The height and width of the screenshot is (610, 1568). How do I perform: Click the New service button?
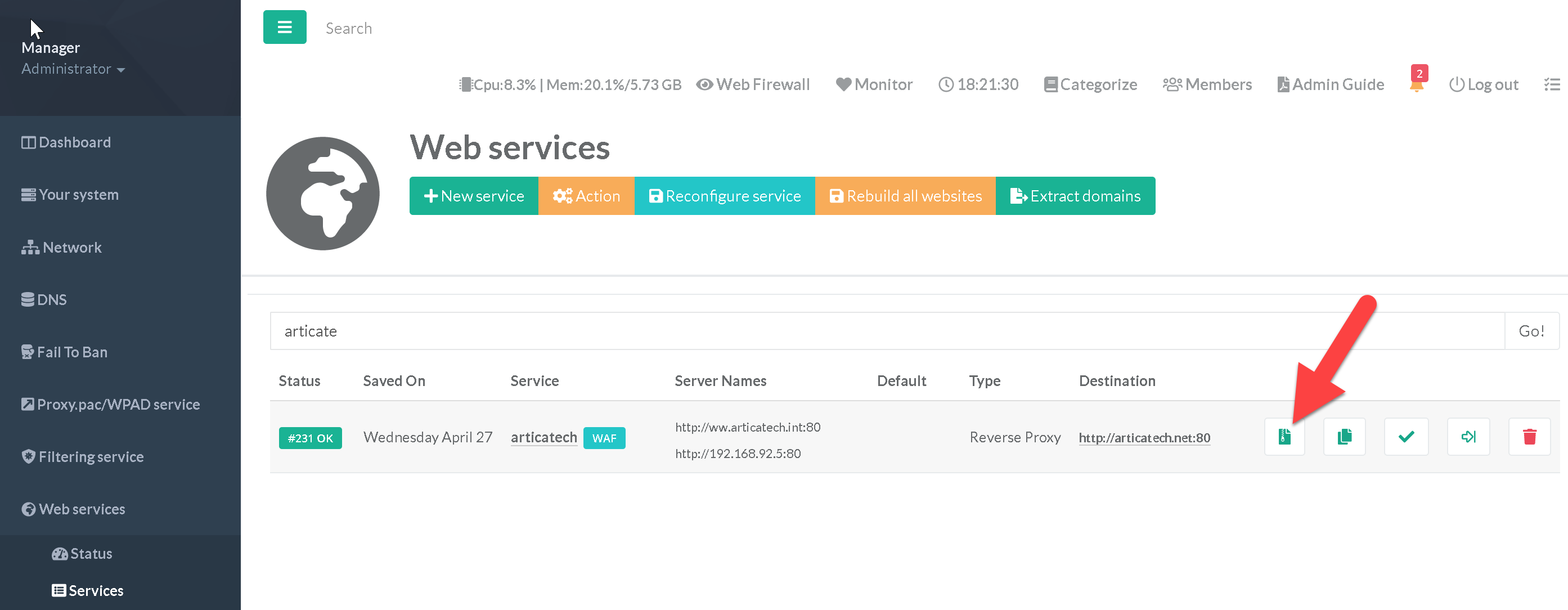tap(474, 196)
